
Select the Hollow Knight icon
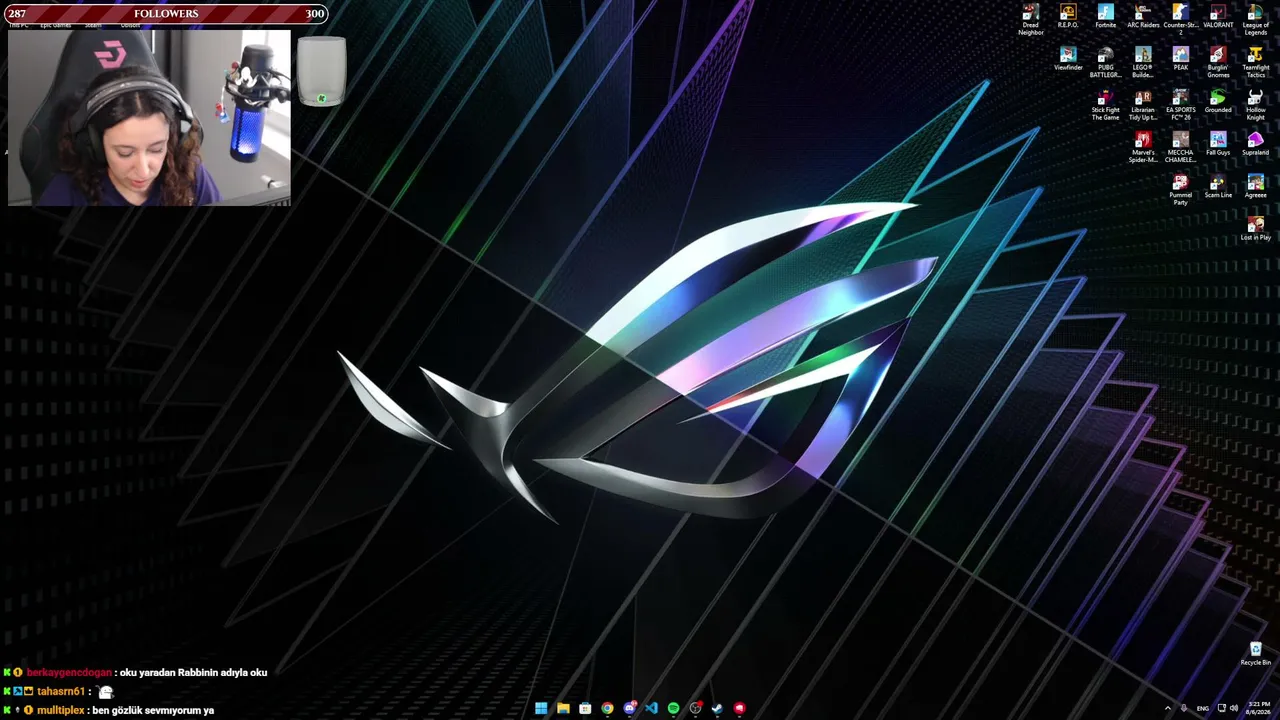(1256, 105)
